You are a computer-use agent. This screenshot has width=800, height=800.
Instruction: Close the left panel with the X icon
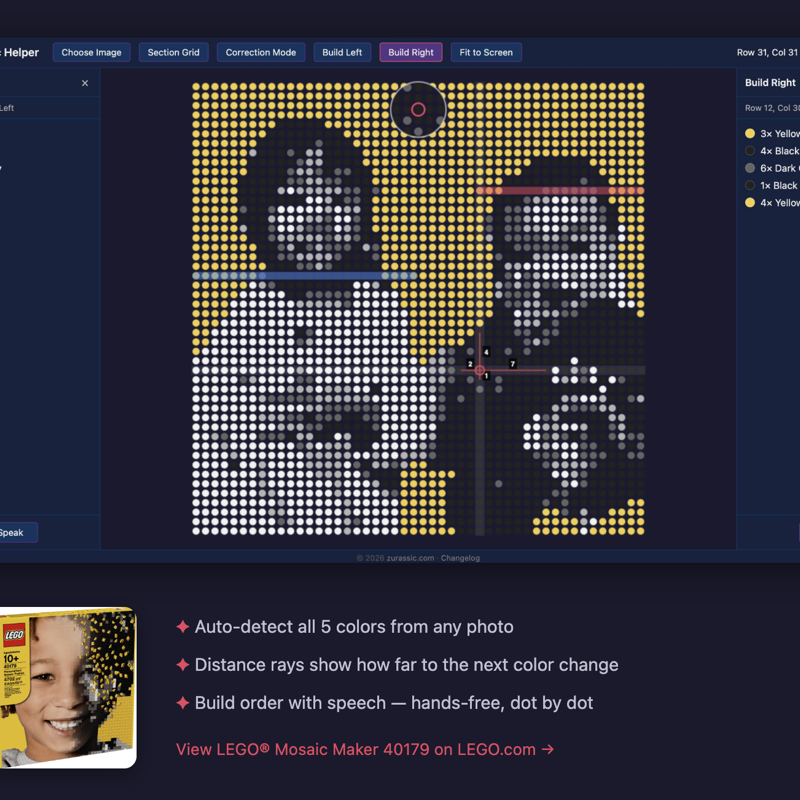pyautogui.click(x=85, y=83)
